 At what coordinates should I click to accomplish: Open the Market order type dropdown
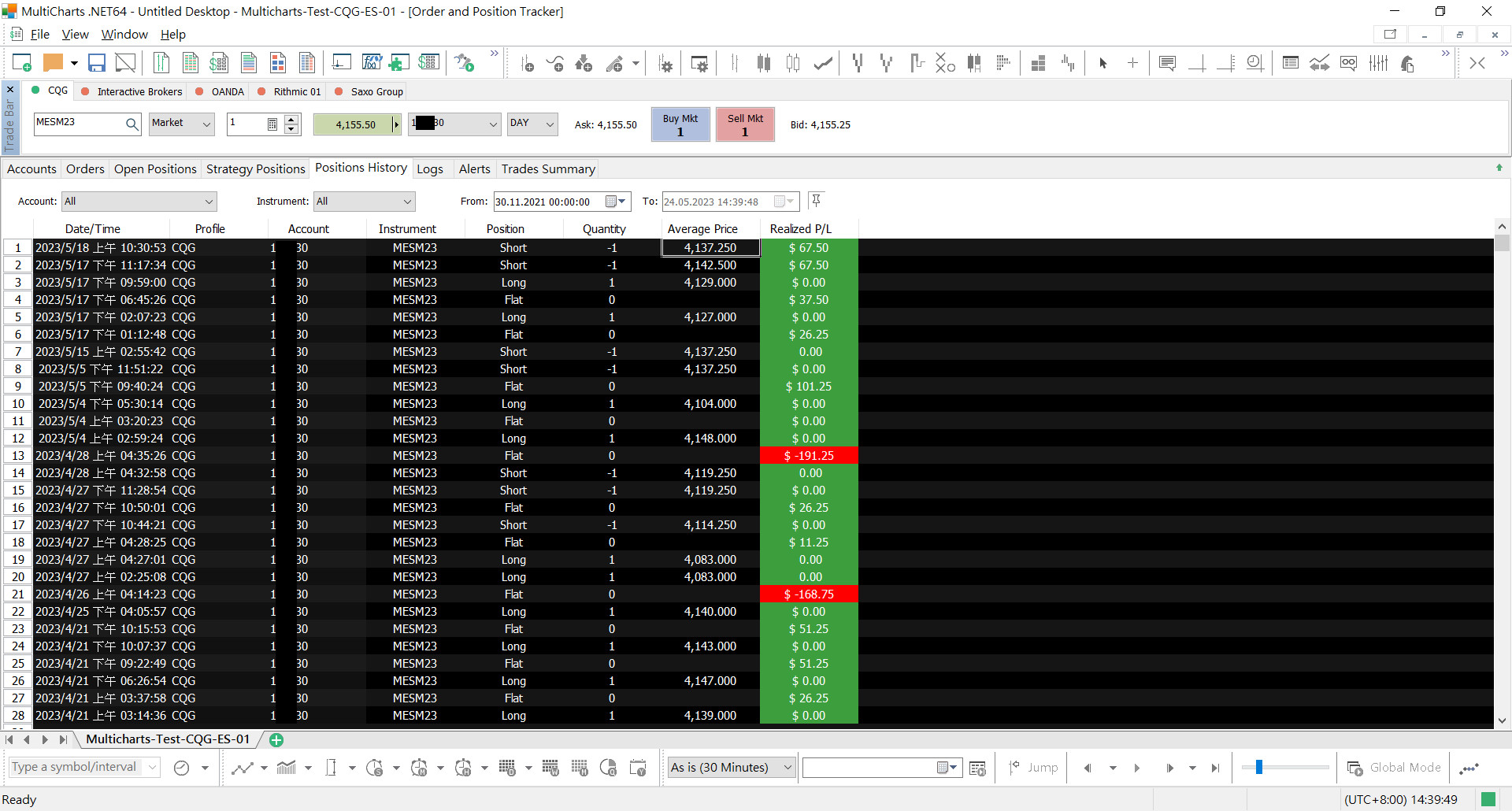182,124
